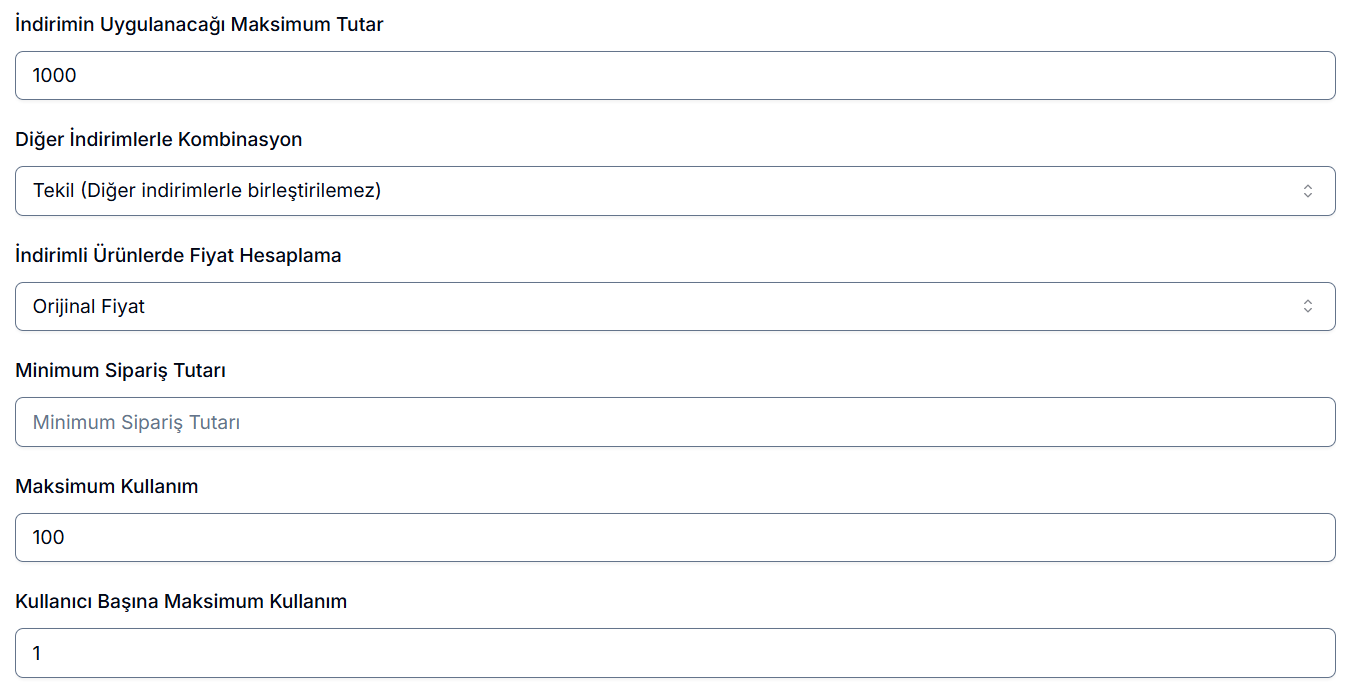
Task: Expand the İndirimli Ürünlerde Fiyat Hesaplama dropdown
Action: tap(675, 307)
